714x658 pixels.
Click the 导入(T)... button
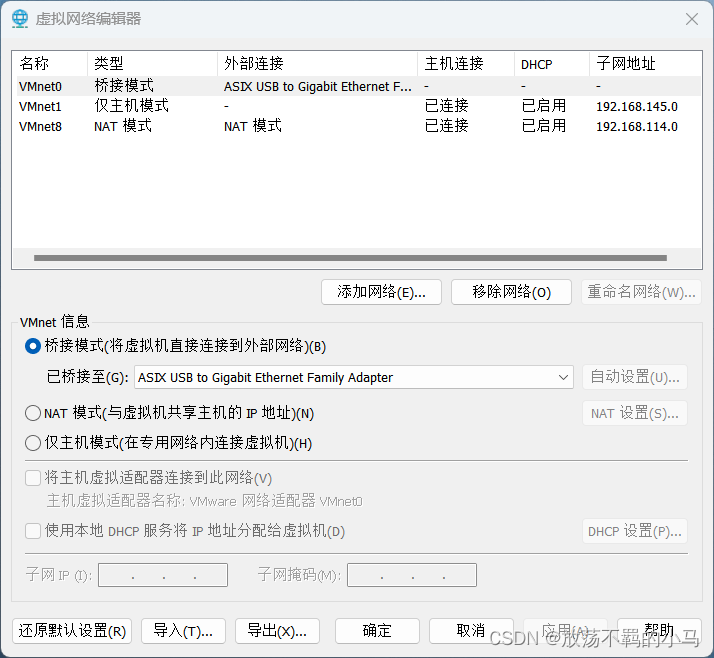tap(183, 631)
